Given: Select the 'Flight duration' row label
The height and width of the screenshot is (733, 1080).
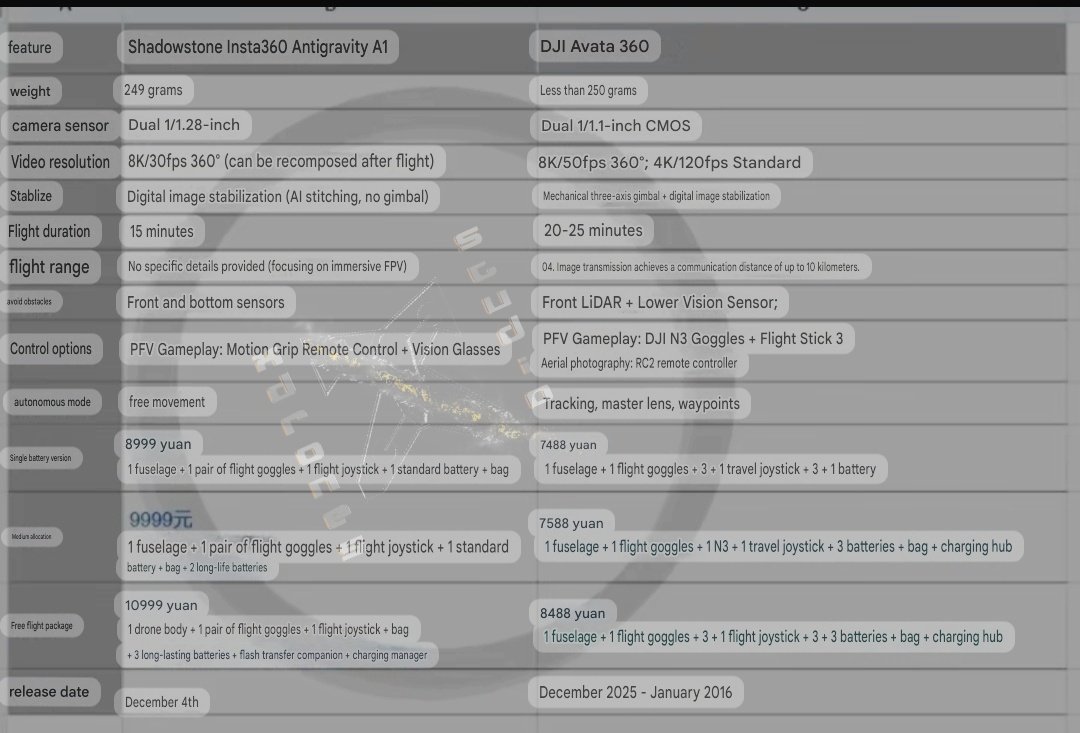Looking at the screenshot, I should pos(49,231).
